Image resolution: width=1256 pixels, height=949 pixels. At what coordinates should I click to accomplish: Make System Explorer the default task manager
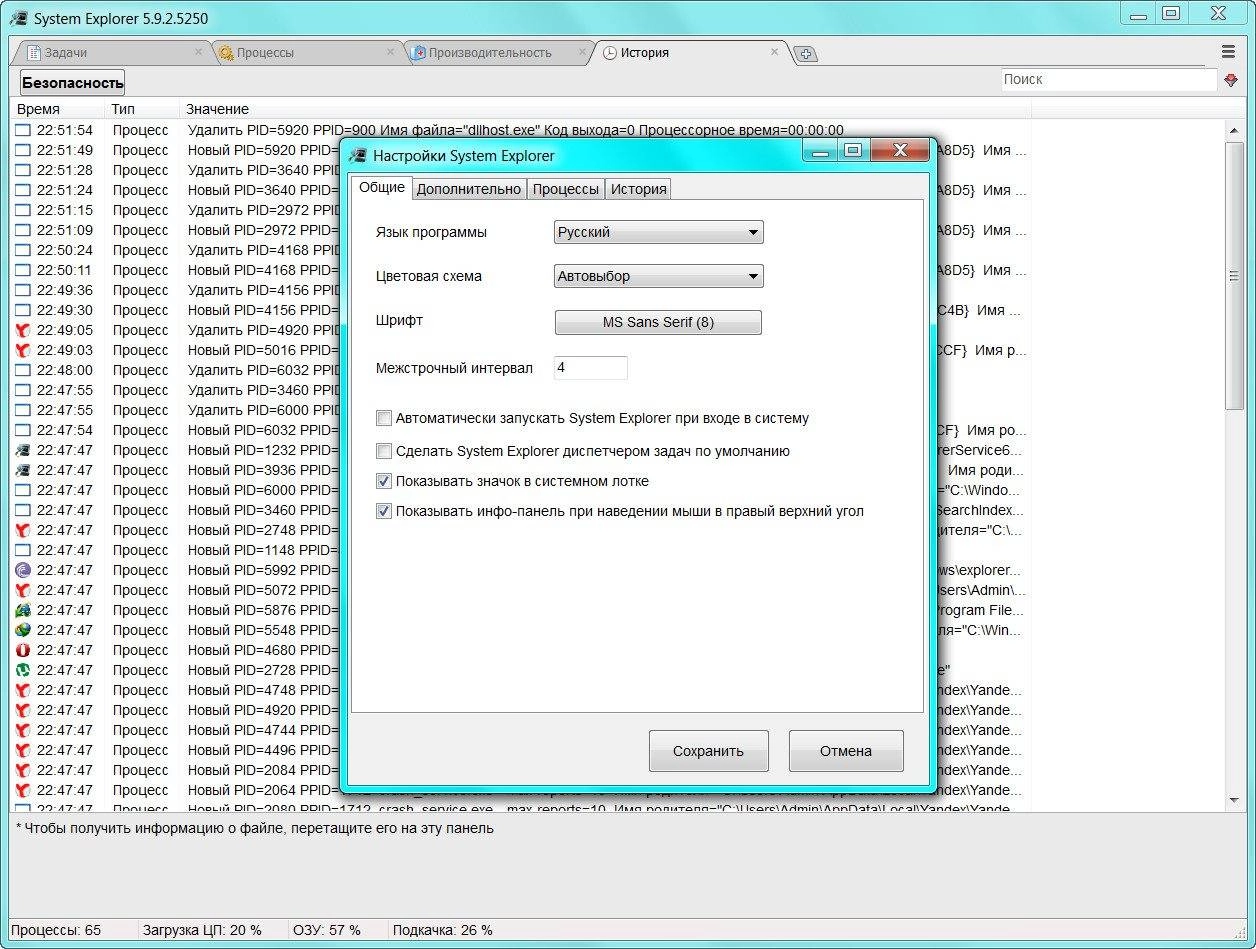[384, 451]
